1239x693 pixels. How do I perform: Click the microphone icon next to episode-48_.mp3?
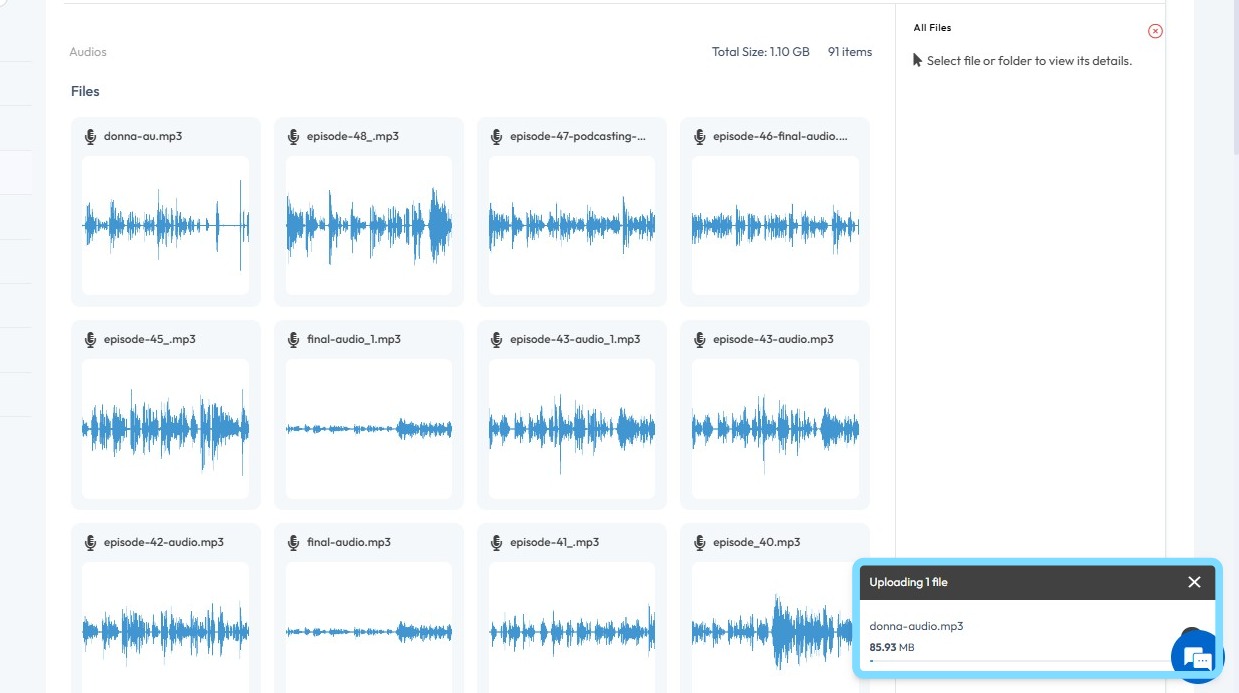coord(293,136)
